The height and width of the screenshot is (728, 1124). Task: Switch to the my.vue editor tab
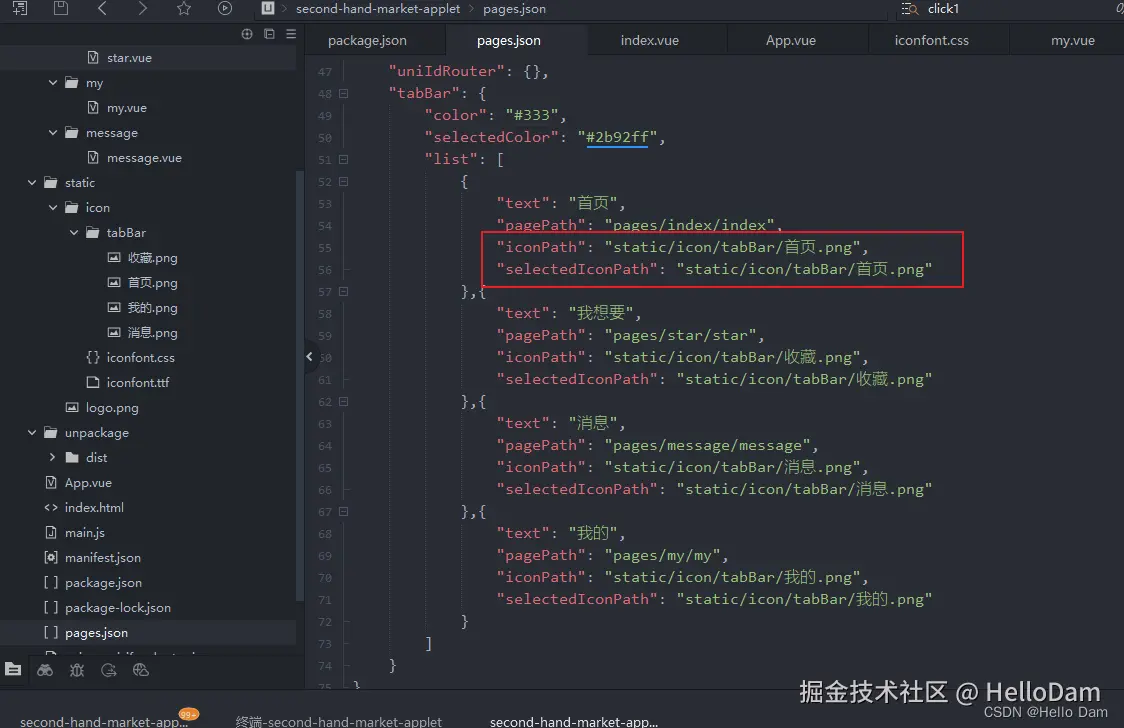click(1072, 41)
